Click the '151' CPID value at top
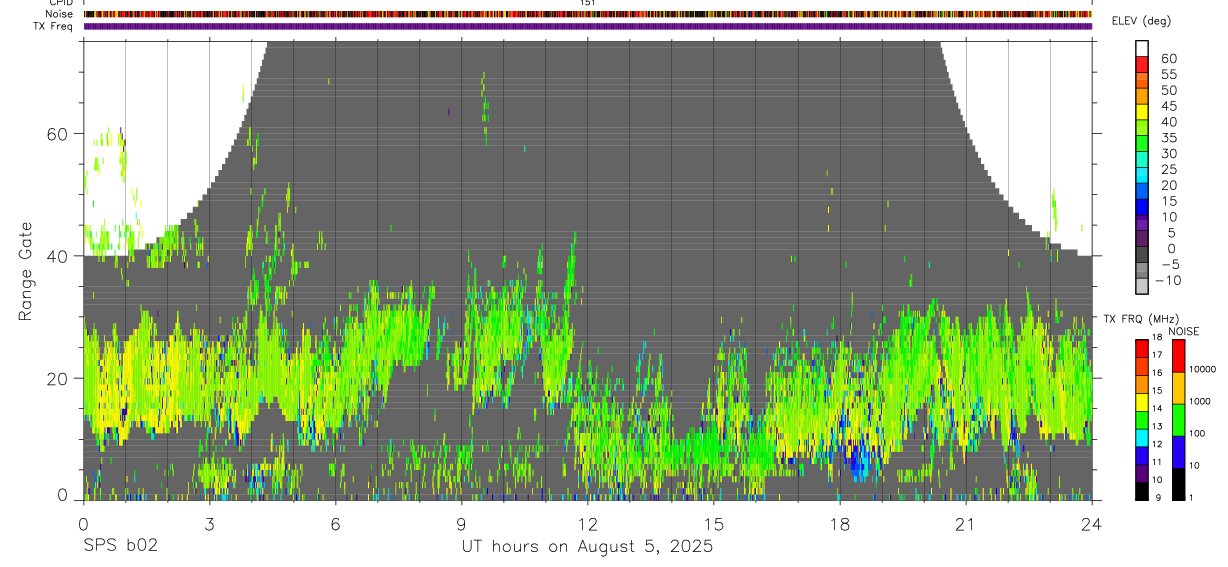 (587, 3)
